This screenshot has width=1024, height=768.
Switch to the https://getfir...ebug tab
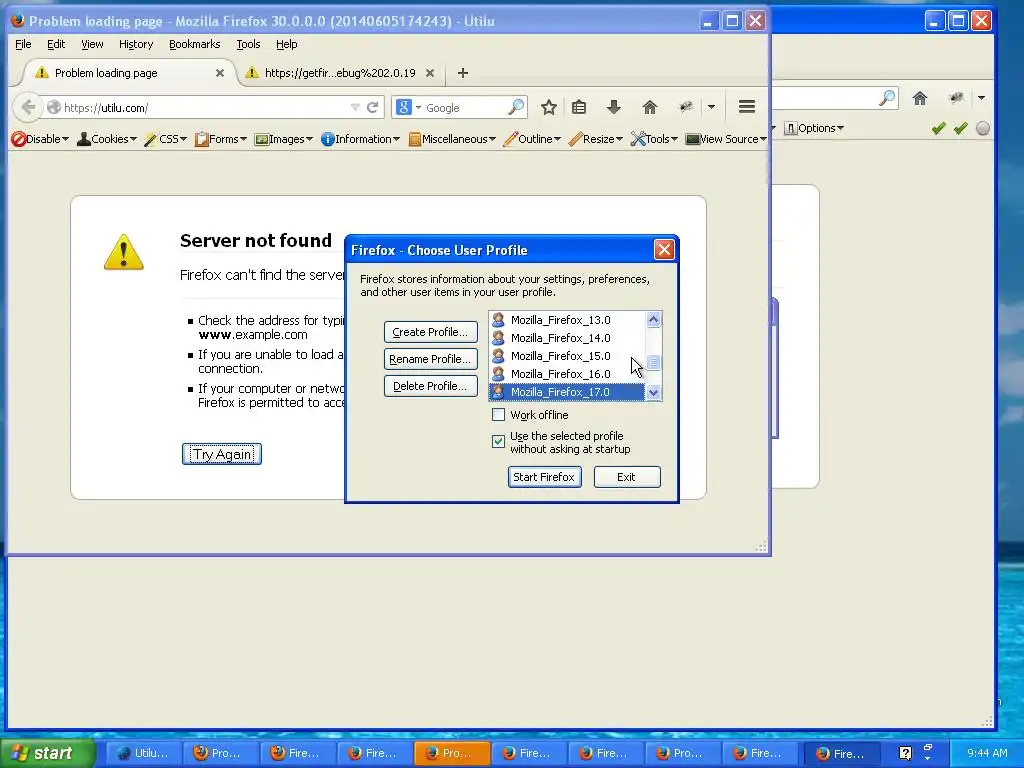pyautogui.click(x=339, y=73)
